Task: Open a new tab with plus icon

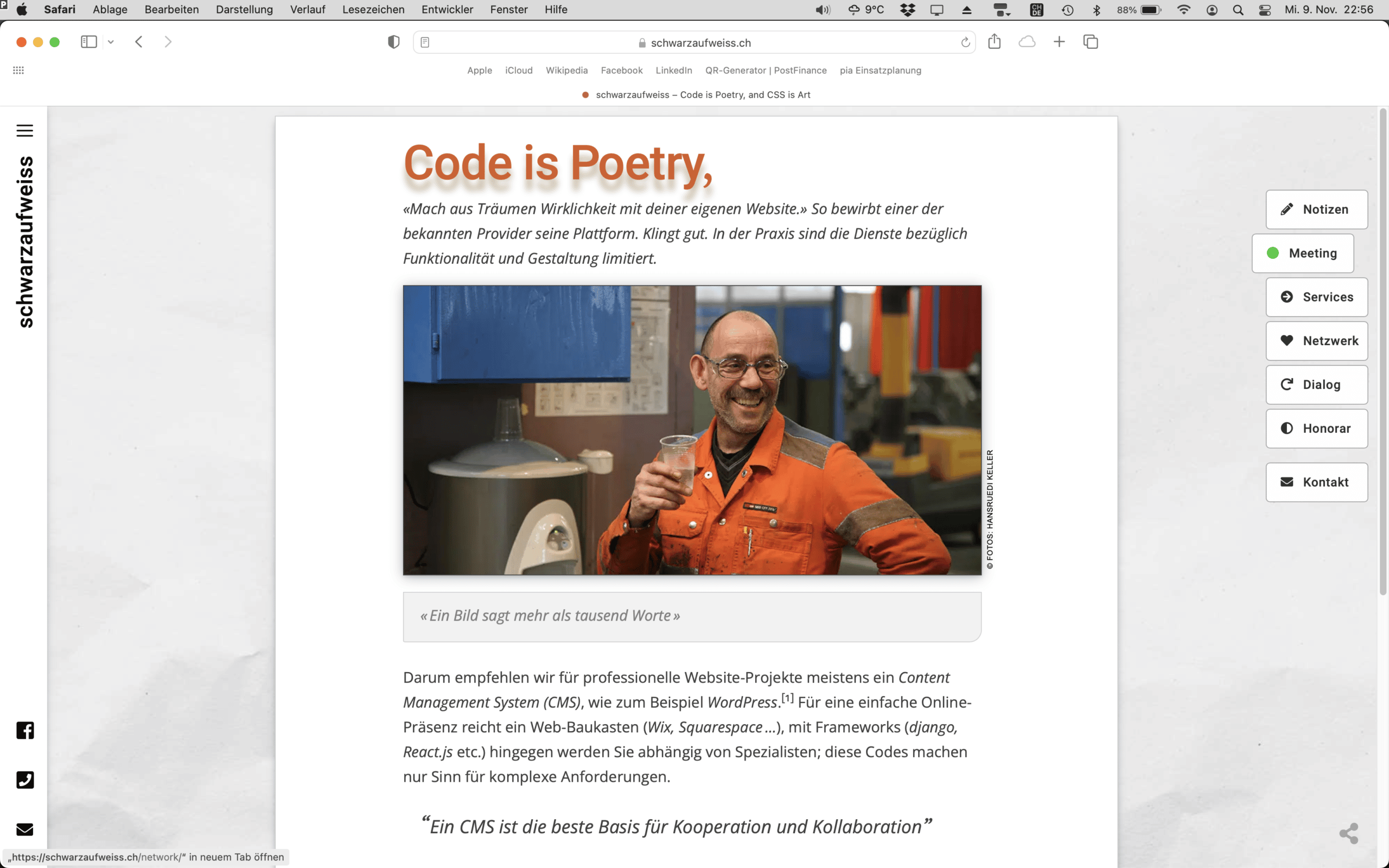Action: [1059, 42]
